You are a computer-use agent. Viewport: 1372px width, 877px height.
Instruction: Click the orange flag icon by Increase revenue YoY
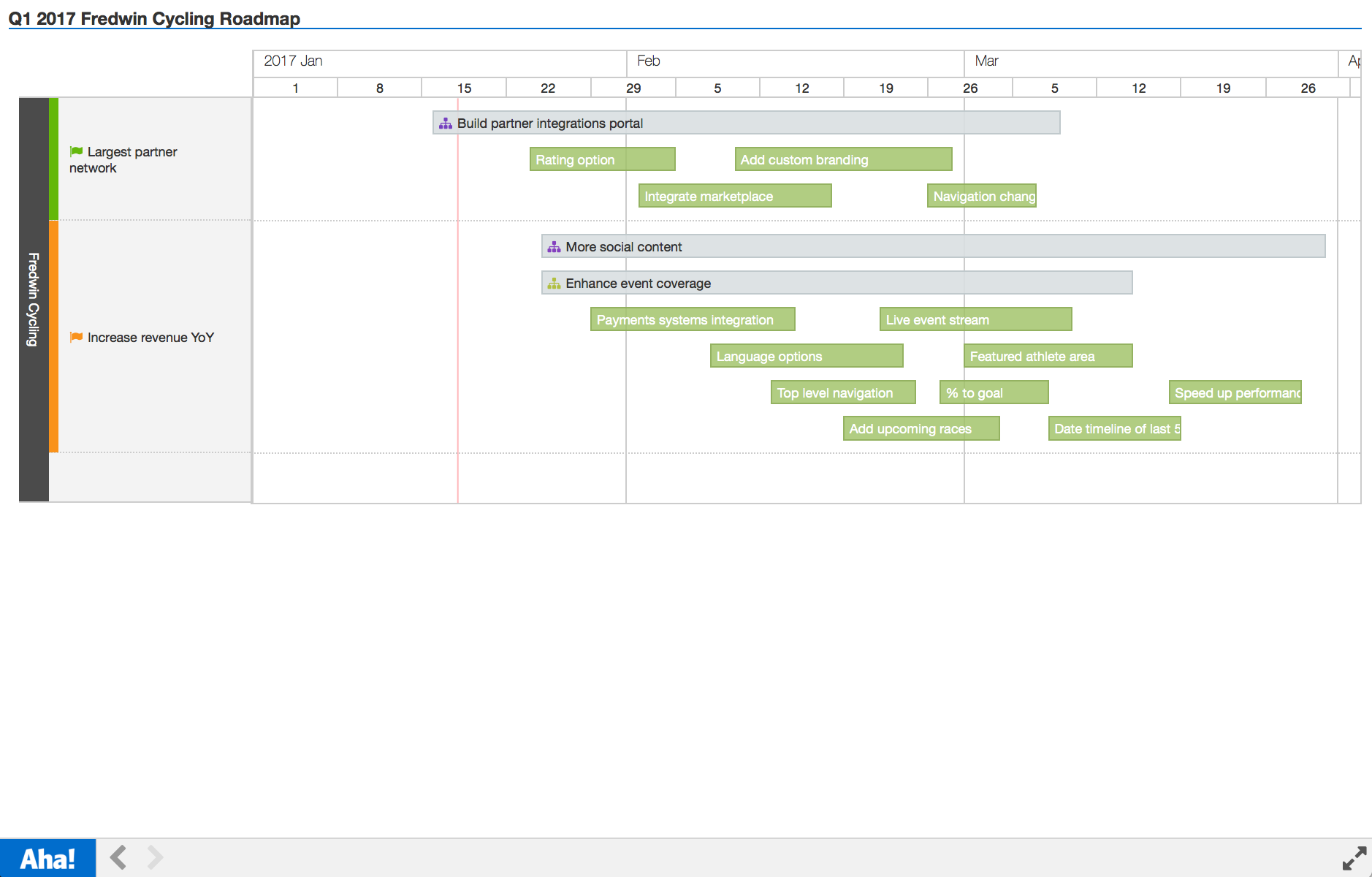[x=76, y=337]
